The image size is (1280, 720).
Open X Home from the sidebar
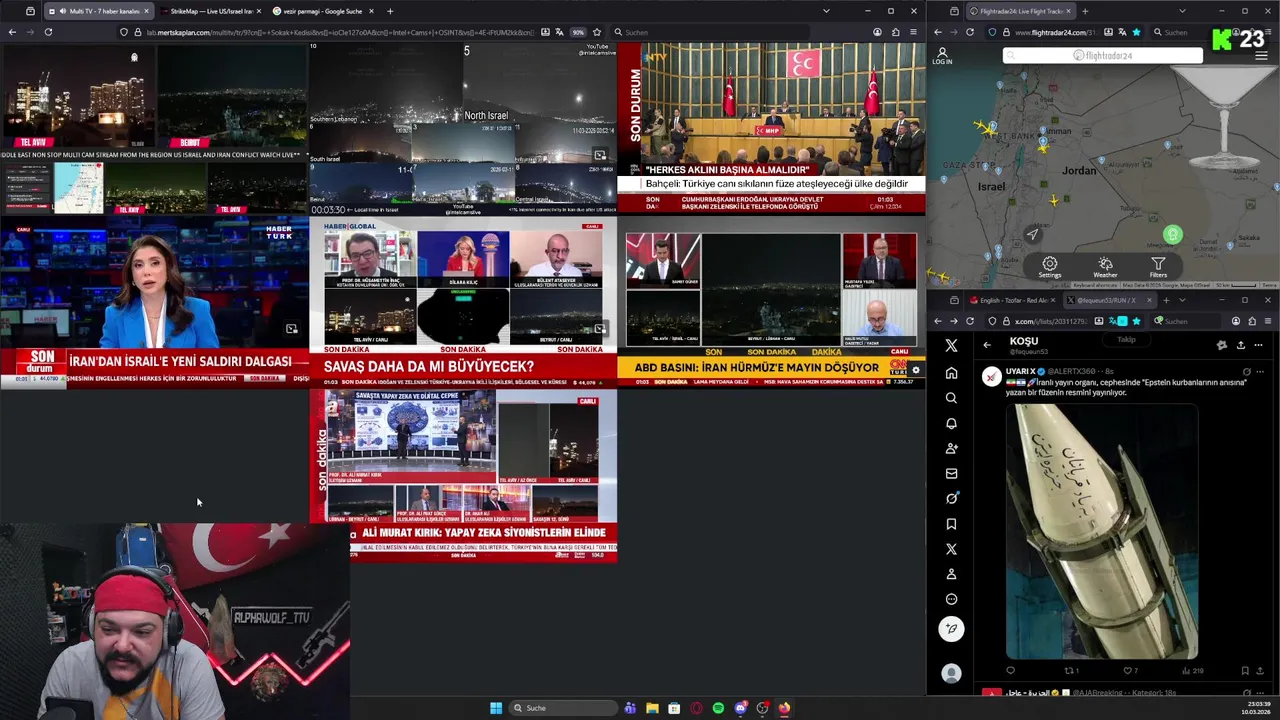951,373
